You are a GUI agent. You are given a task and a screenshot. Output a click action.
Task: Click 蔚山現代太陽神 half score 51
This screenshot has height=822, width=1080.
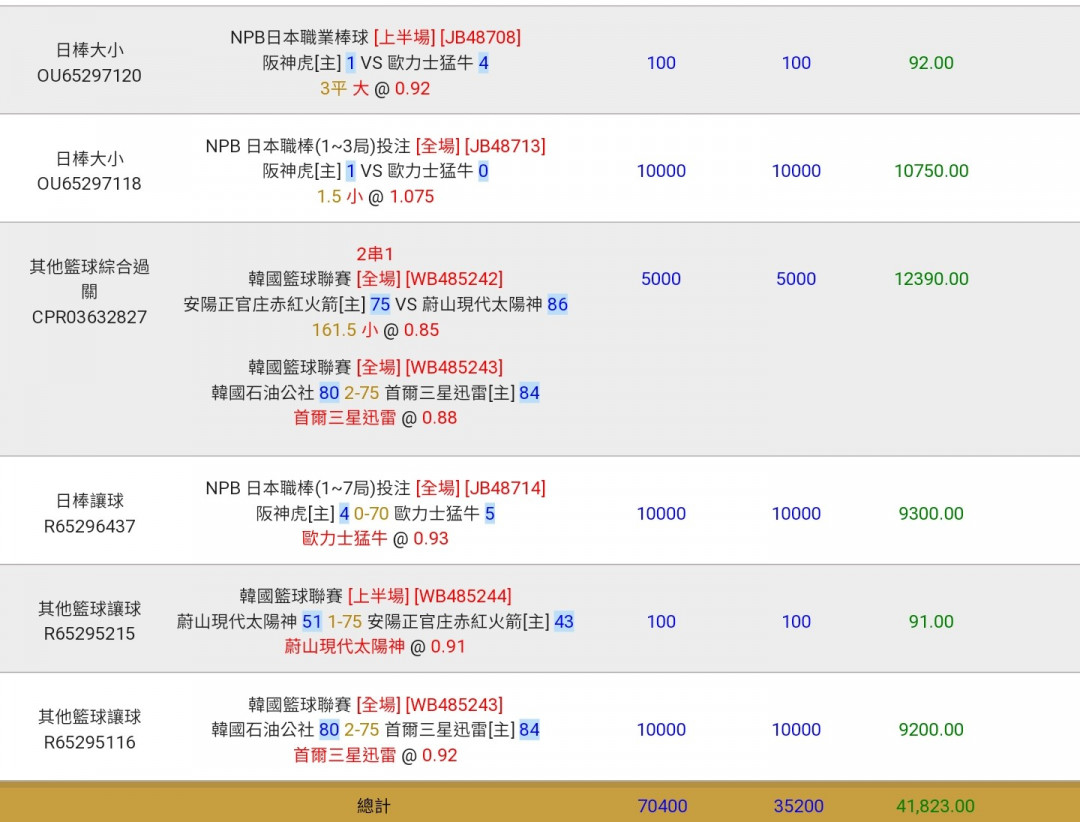312,621
